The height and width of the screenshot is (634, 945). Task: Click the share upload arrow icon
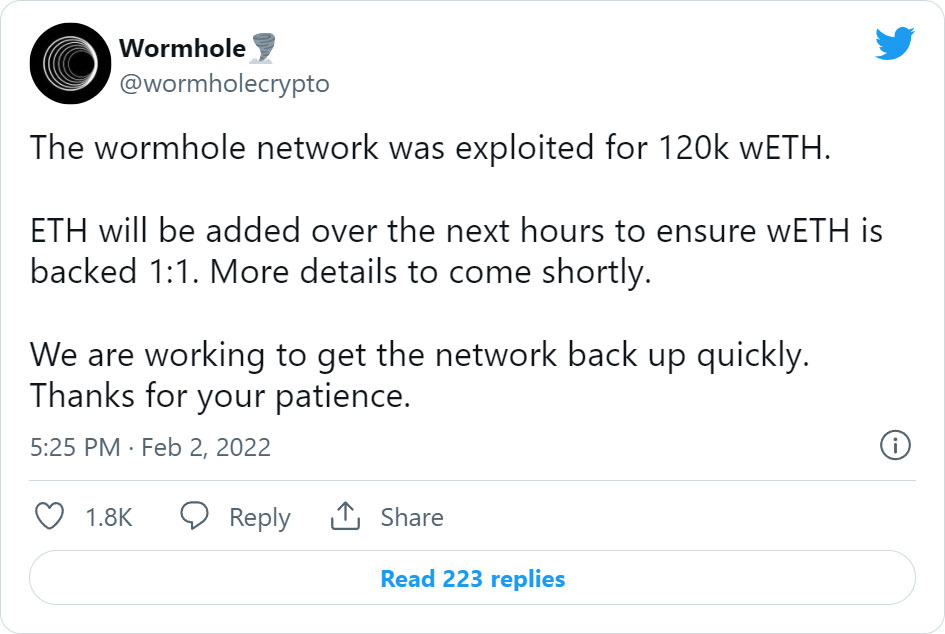pyautogui.click(x=344, y=516)
